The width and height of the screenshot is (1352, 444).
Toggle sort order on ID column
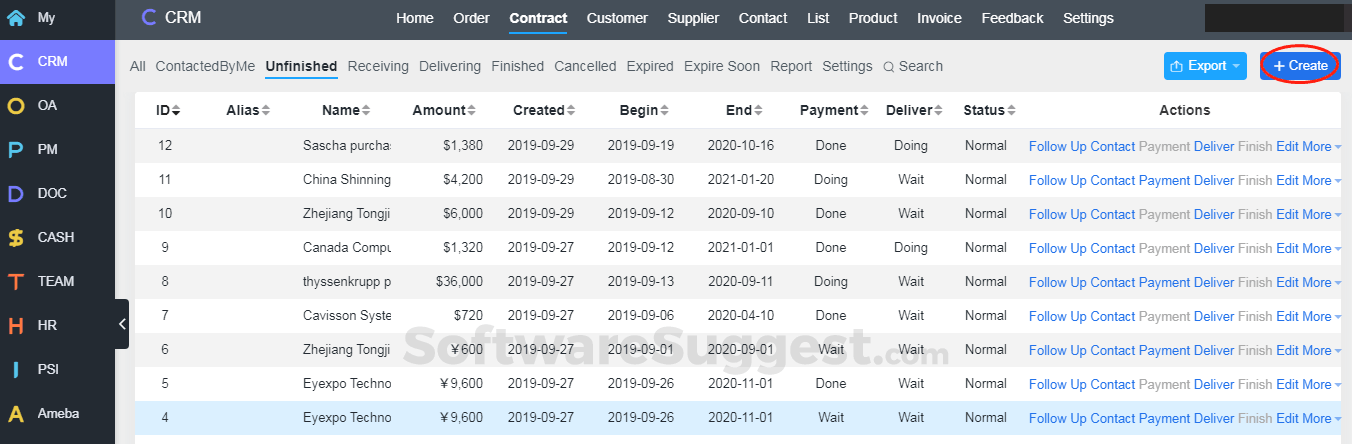point(176,110)
